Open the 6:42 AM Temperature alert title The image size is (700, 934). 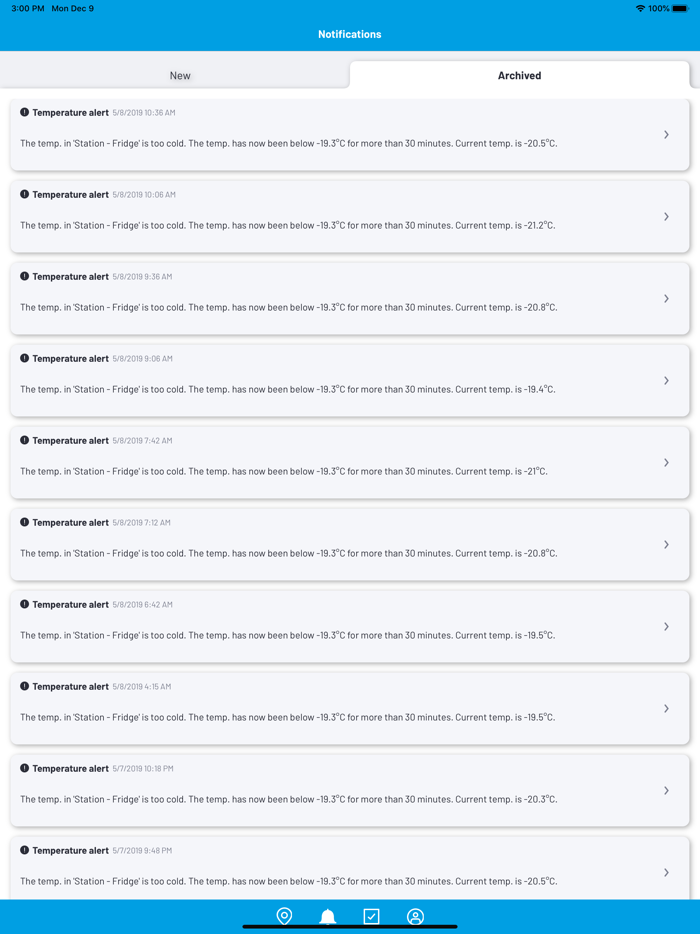[x=70, y=604]
